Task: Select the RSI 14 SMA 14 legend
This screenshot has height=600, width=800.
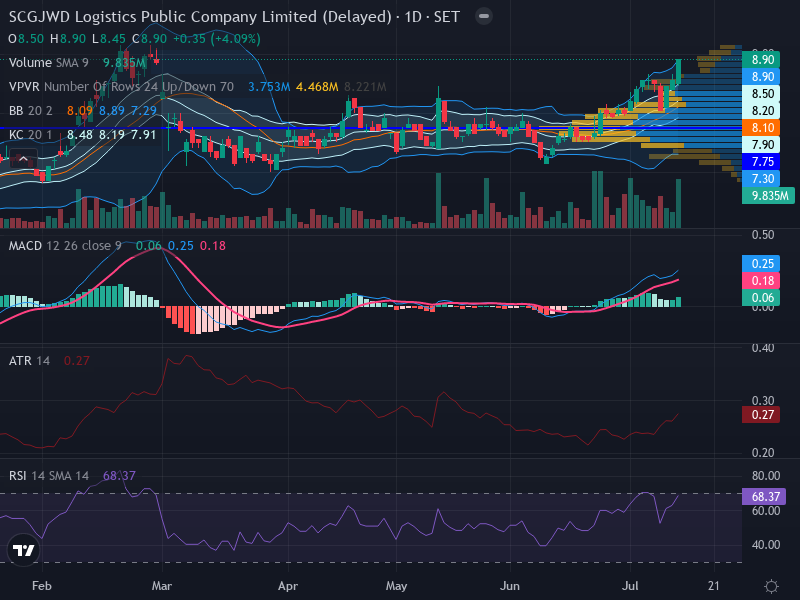Action: (x=49, y=476)
